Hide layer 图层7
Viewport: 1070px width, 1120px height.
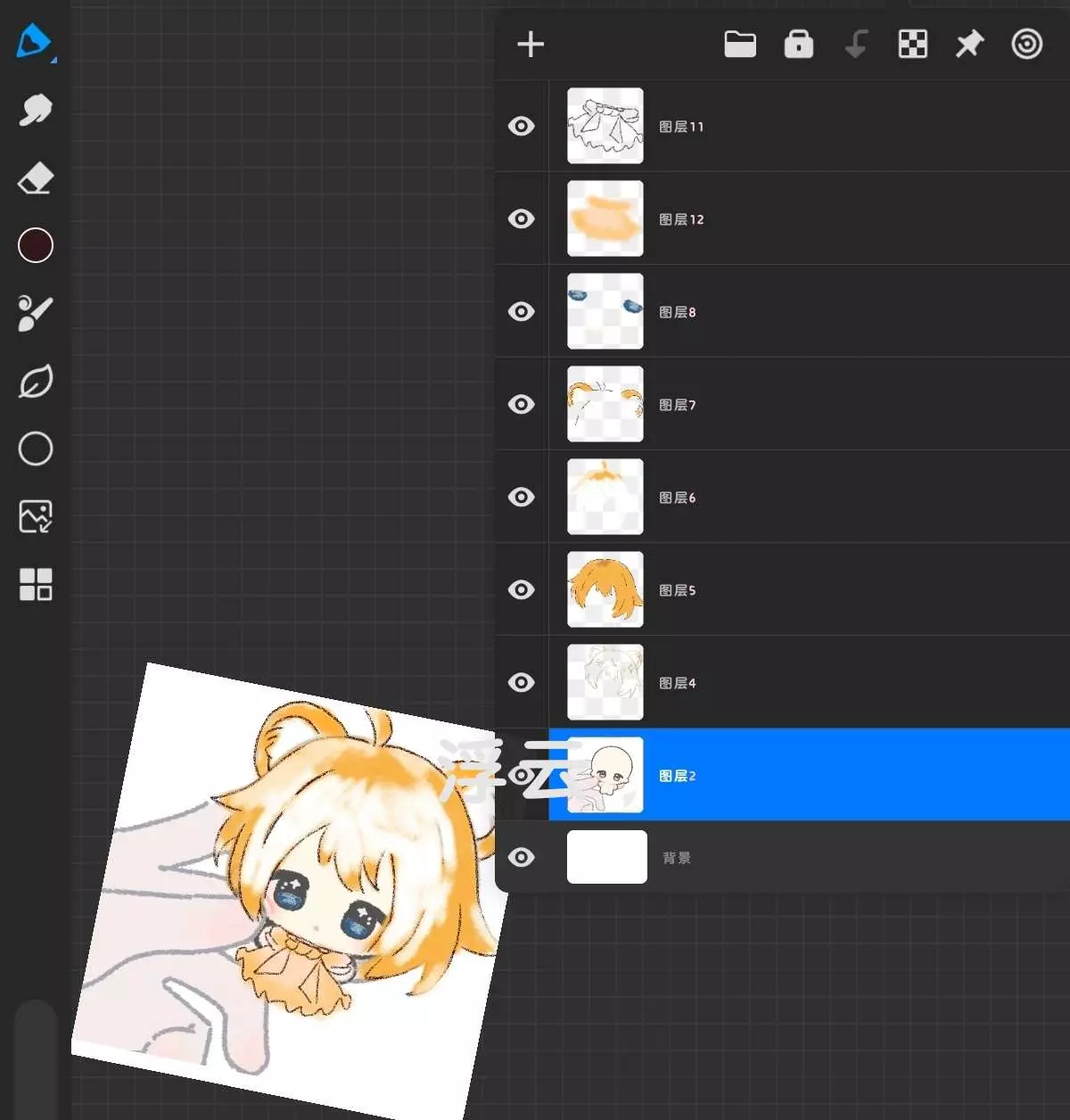[x=522, y=404]
